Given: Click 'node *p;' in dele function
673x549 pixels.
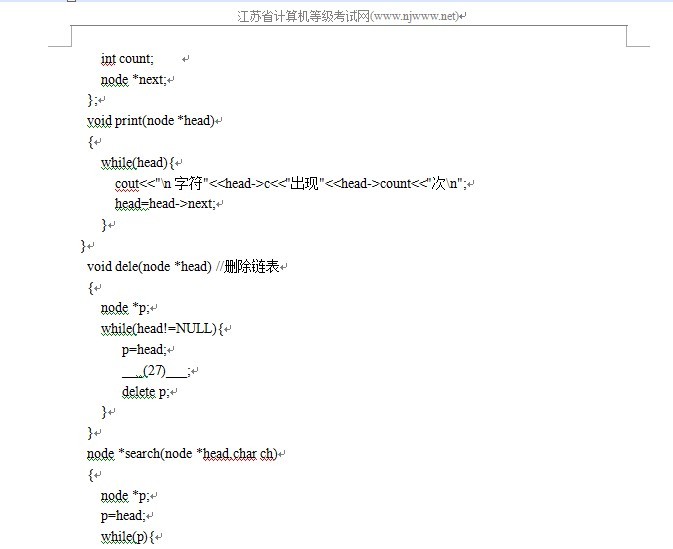Looking at the screenshot, I should 125,308.
